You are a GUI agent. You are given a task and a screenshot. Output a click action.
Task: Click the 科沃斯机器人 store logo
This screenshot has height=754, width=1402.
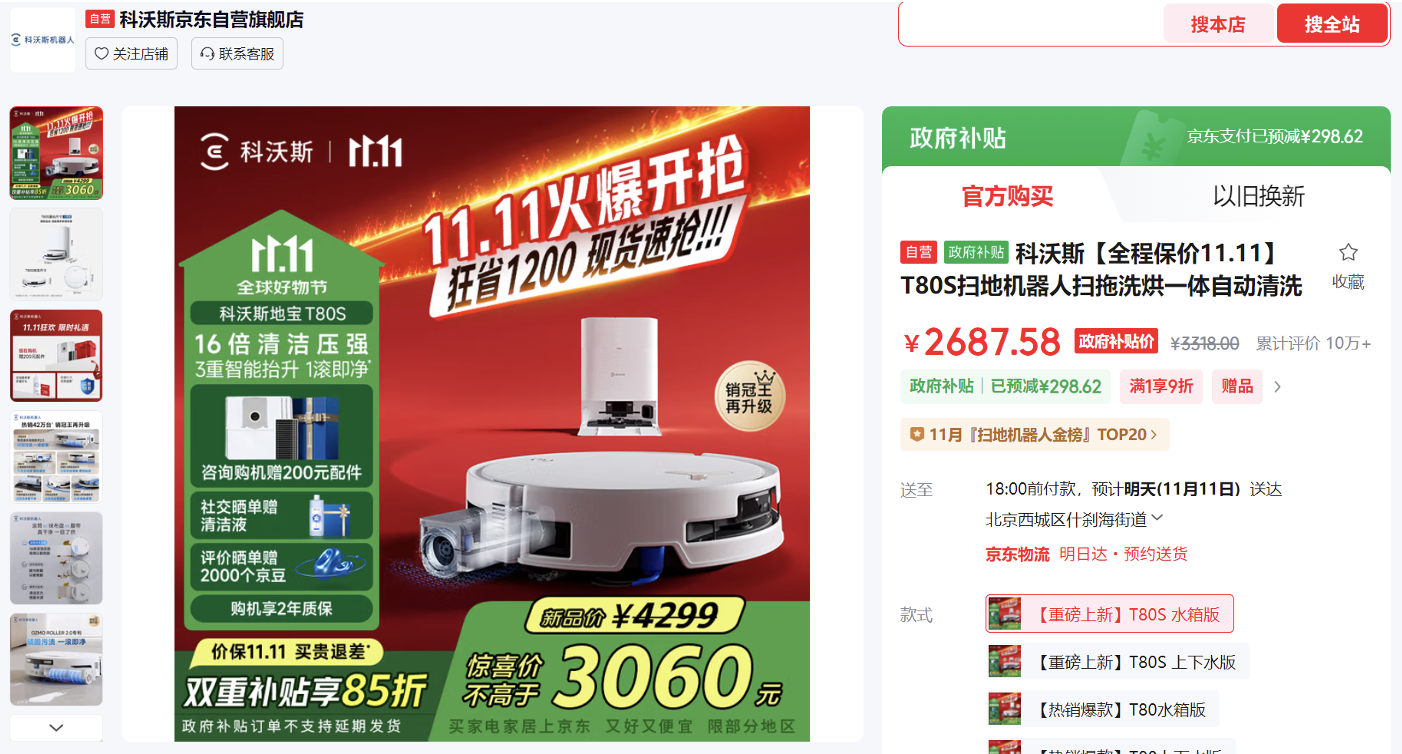[x=43, y=39]
